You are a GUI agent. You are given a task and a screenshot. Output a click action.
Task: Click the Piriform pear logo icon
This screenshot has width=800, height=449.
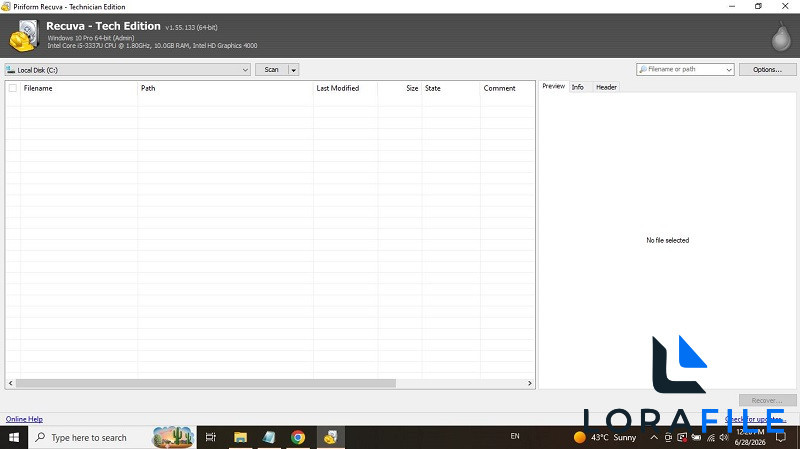click(x=781, y=36)
